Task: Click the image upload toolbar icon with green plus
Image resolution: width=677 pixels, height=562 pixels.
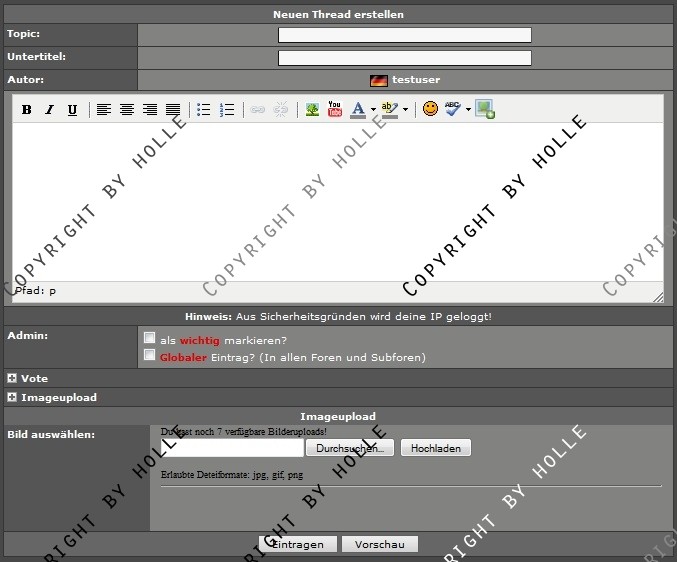Action: [485, 109]
